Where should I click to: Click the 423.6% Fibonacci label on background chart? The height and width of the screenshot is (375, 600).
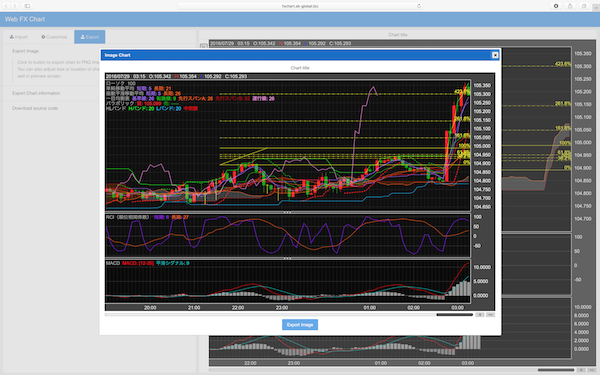click(x=562, y=64)
